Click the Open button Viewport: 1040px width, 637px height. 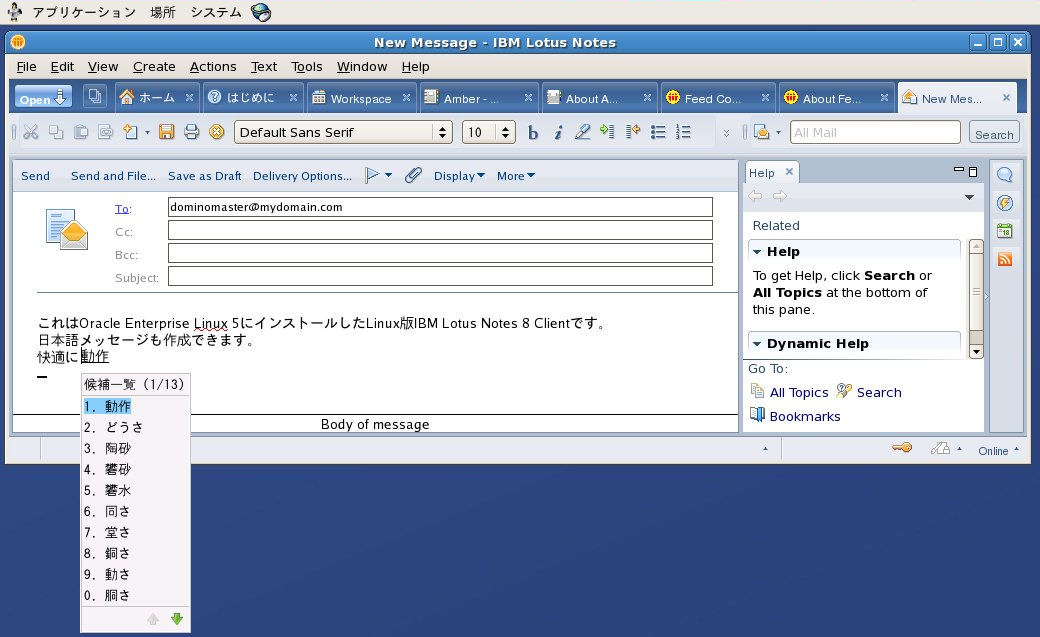(x=44, y=98)
